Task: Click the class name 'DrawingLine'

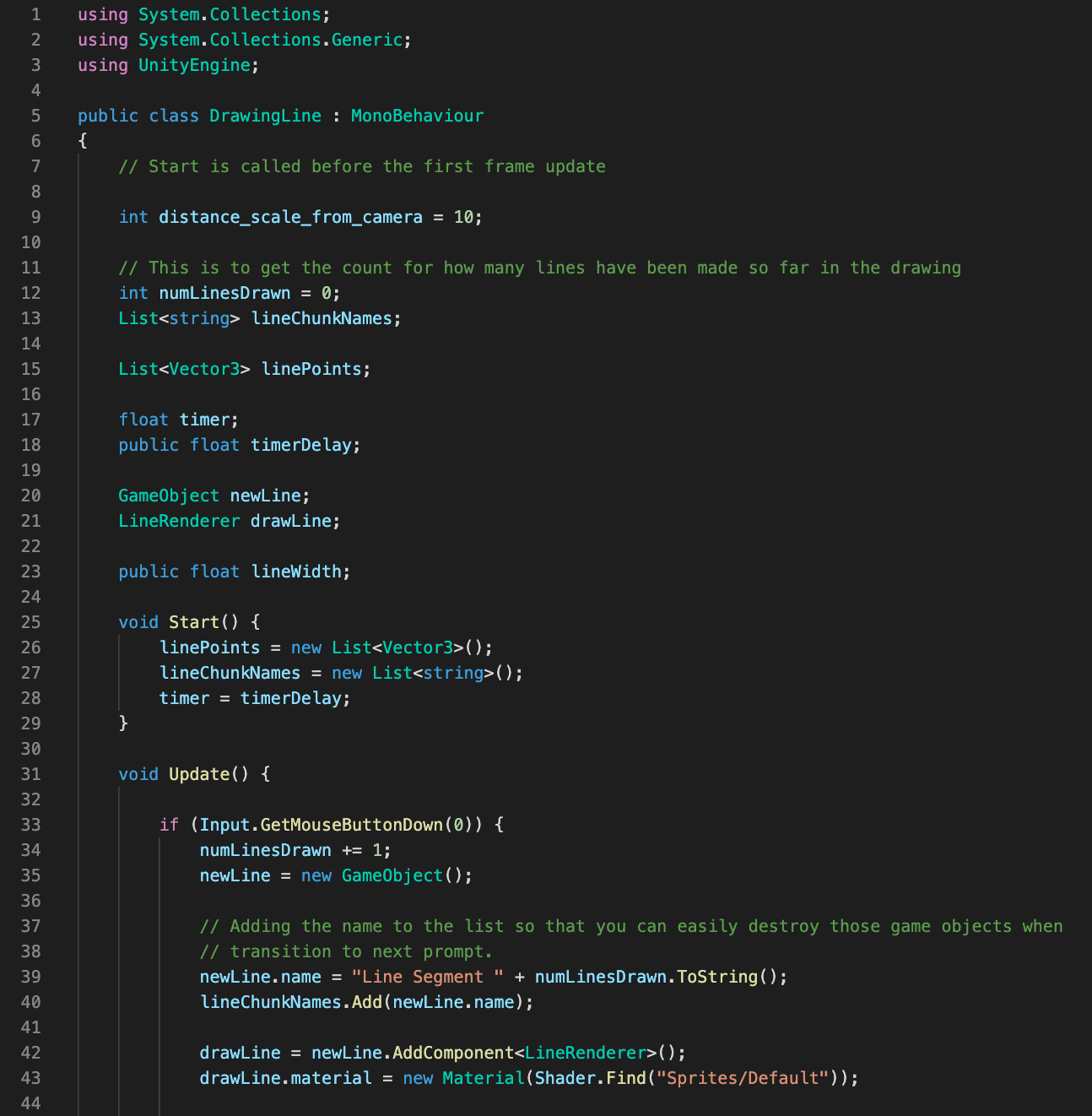Action: 265,116
